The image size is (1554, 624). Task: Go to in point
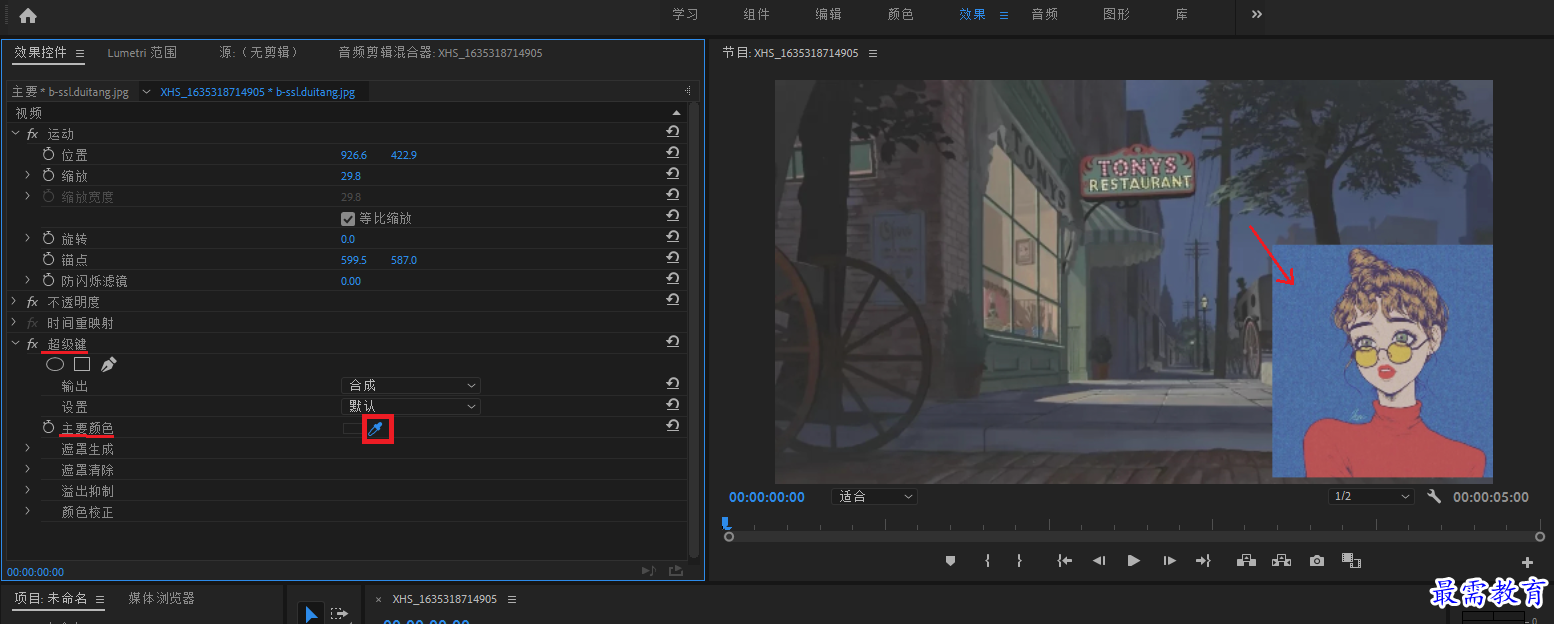(1065, 561)
